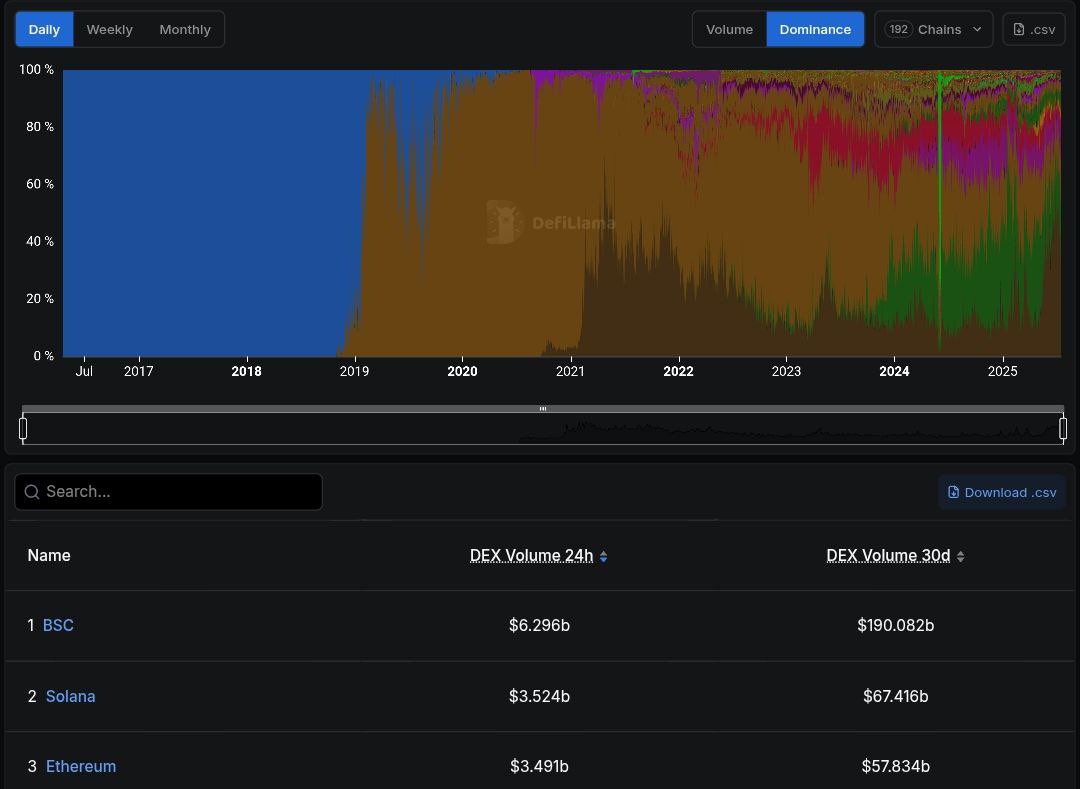Image resolution: width=1080 pixels, height=789 pixels.
Task: Click Ethereum 24h volume $3.491b
Action: (x=539, y=766)
